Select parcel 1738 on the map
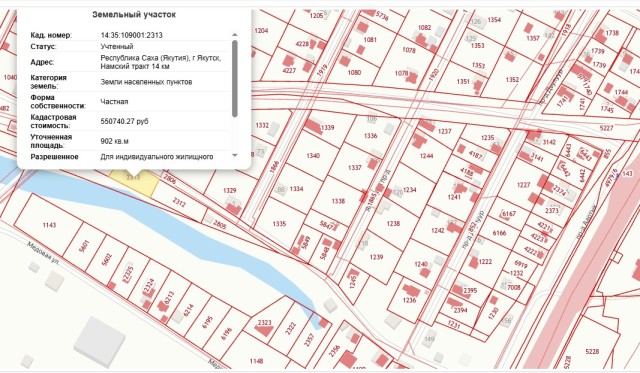The image size is (640, 373). point(612,33)
